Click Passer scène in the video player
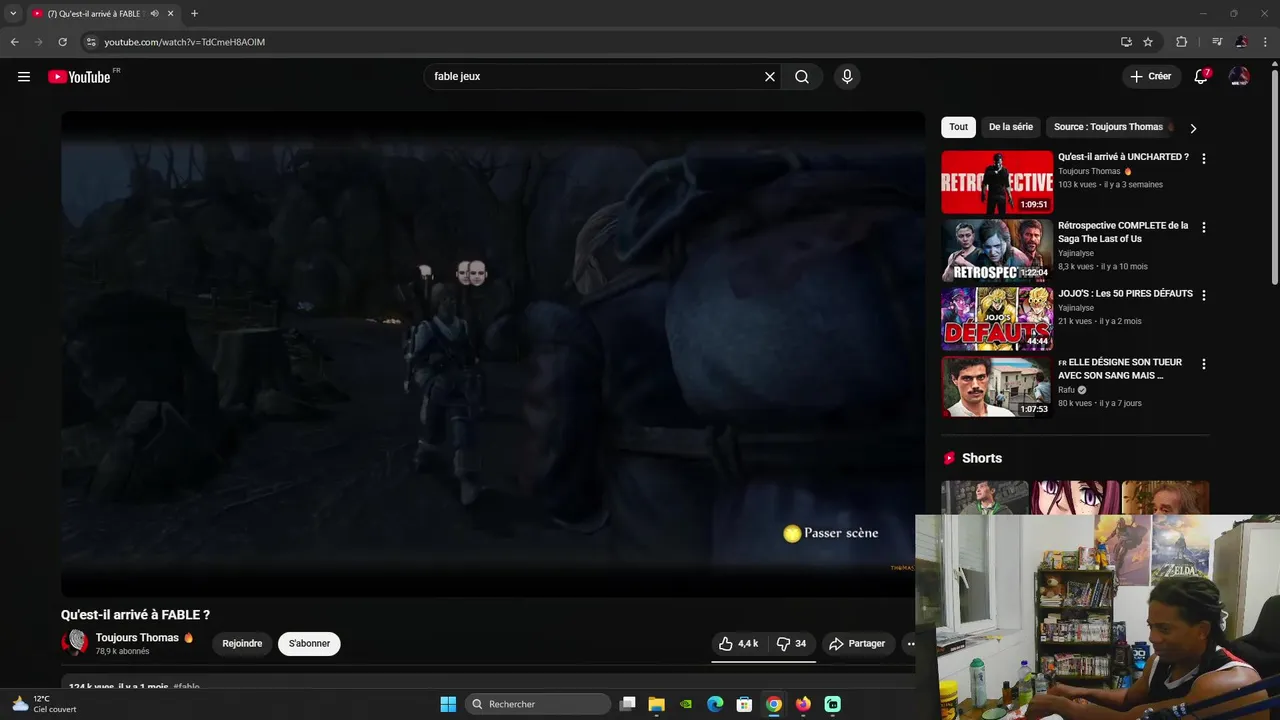Viewport: 1280px width, 720px height. tap(831, 533)
